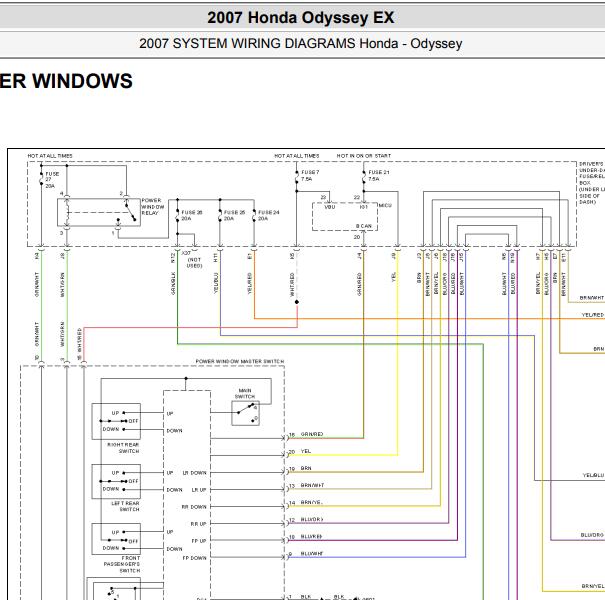The width and height of the screenshot is (605, 600).
Task: Click the 'LR DOWN' terminal label
Action: click(194, 473)
